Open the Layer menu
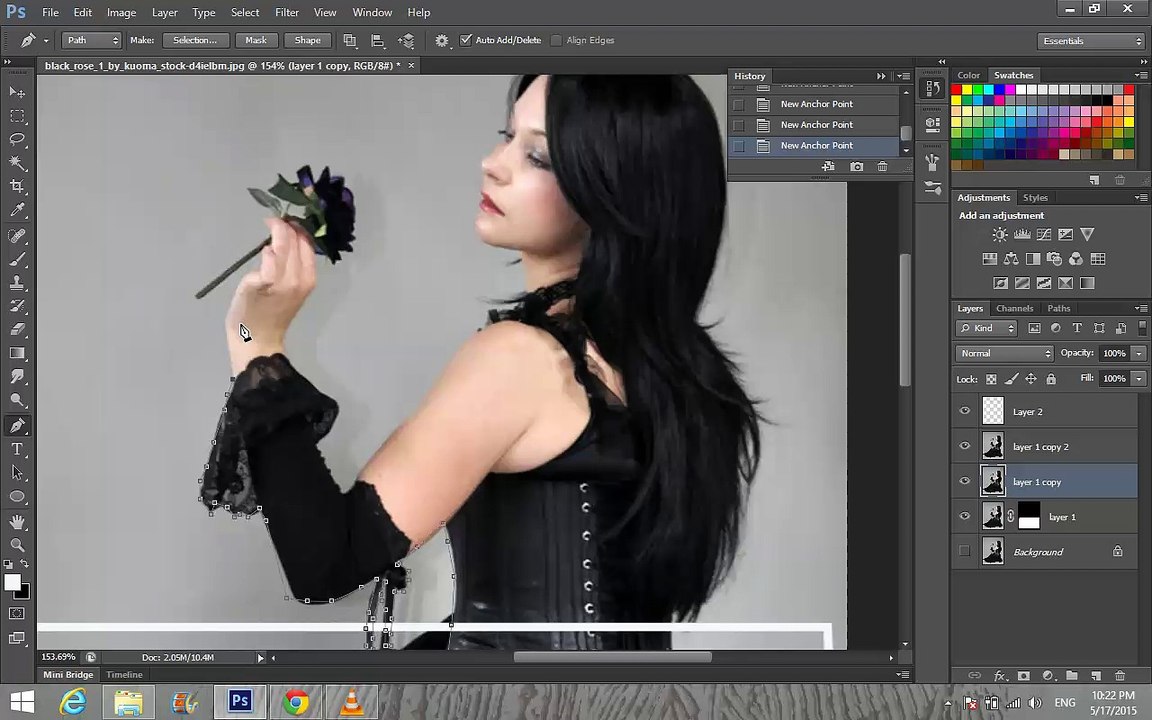Viewport: 1152px width, 720px height. click(165, 12)
